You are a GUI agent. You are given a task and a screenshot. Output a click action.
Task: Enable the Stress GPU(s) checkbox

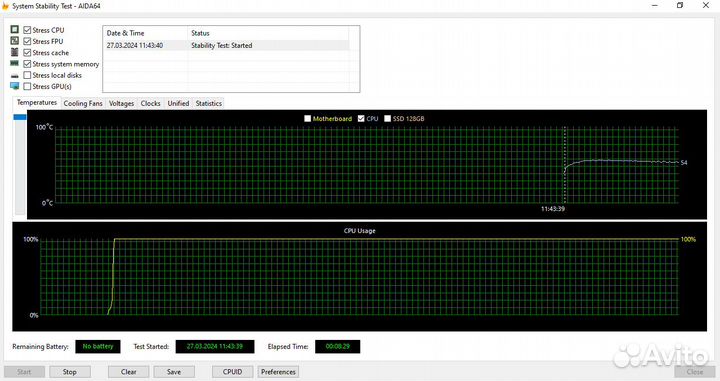tap(27, 86)
